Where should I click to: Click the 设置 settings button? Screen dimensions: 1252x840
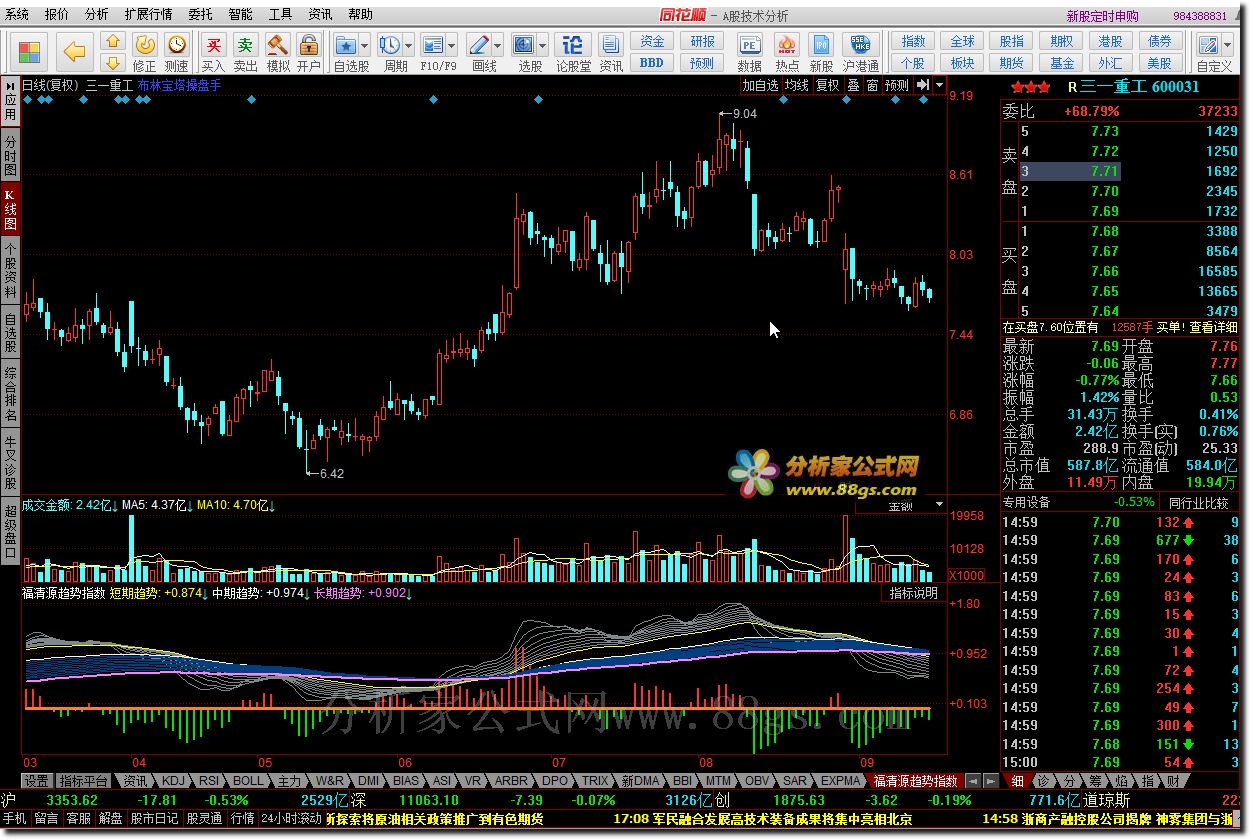tap(37, 780)
